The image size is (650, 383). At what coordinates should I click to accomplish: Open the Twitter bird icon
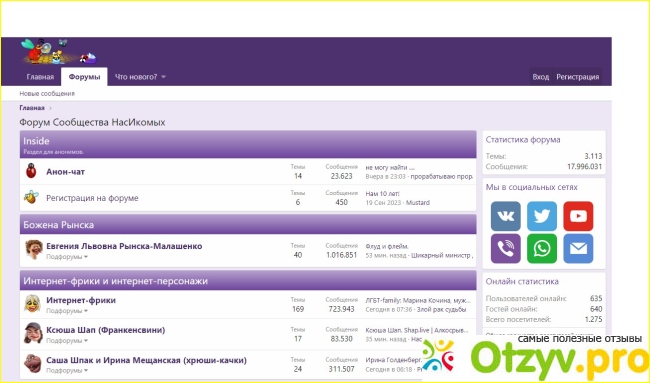pos(542,216)
